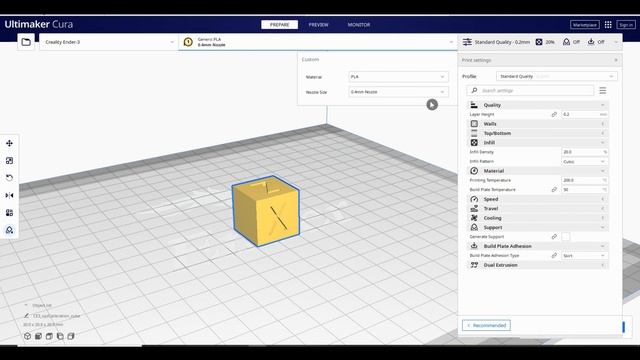The width and height of the screenshot is (640, 360).
Task: Collapse the Quality settings category
Action: pyautogui.click(x=538, y=105)
